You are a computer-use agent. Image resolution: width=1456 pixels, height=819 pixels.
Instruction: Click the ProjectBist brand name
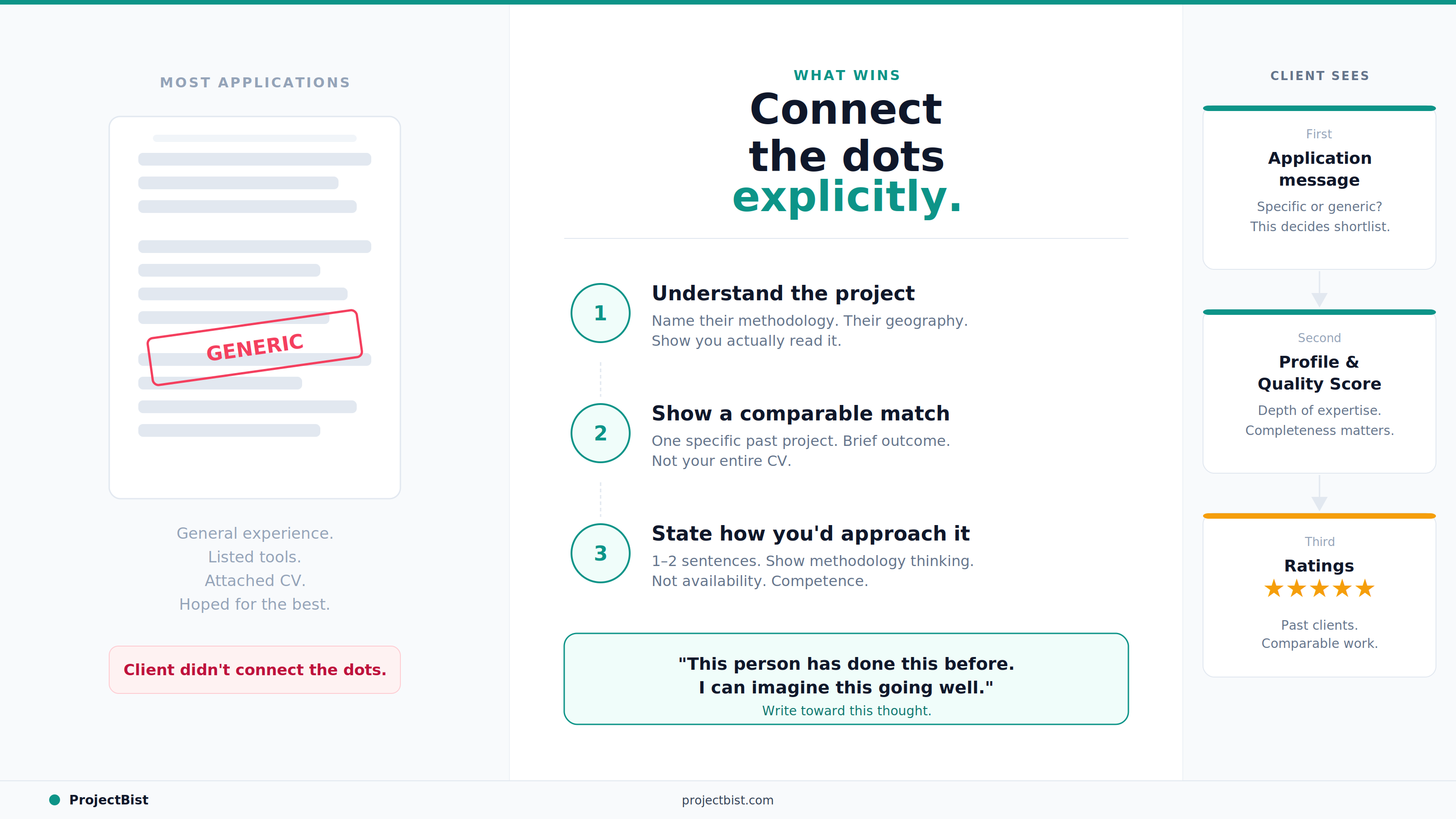(109, 799)
